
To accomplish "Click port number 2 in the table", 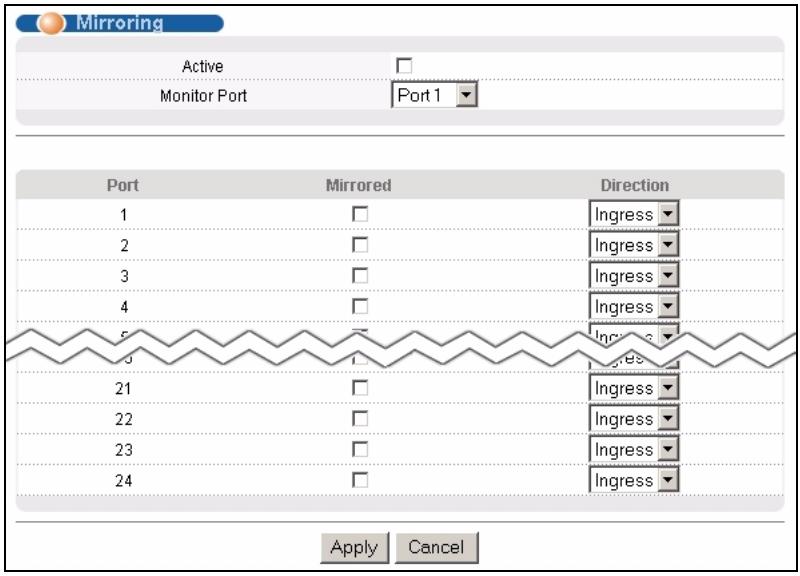I will (x=124, y=245).
